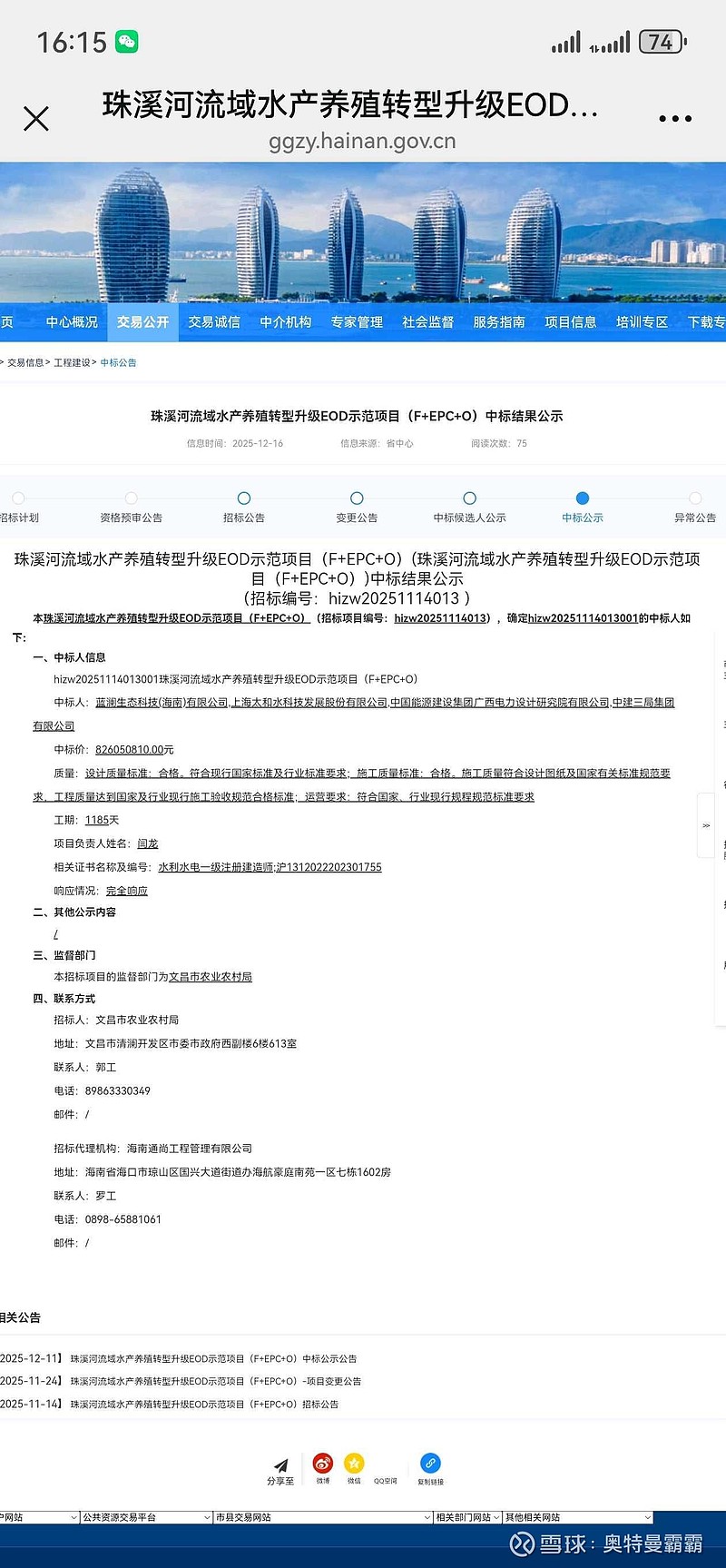Select the 中标候选人公示 step circle
The height and width of the screenshot is (1568, 726).
(x=469, y=498)
